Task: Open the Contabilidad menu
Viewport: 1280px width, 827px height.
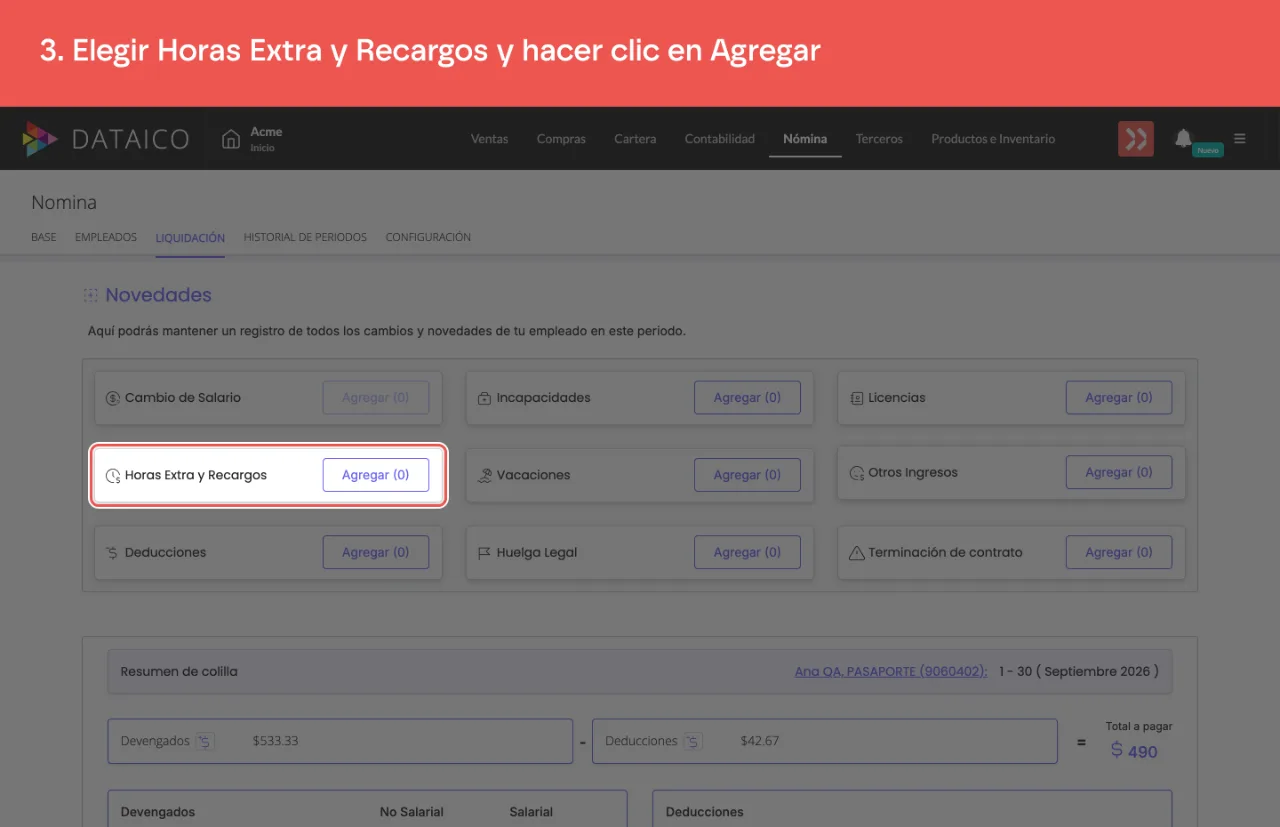Action: tap(720, 139)
